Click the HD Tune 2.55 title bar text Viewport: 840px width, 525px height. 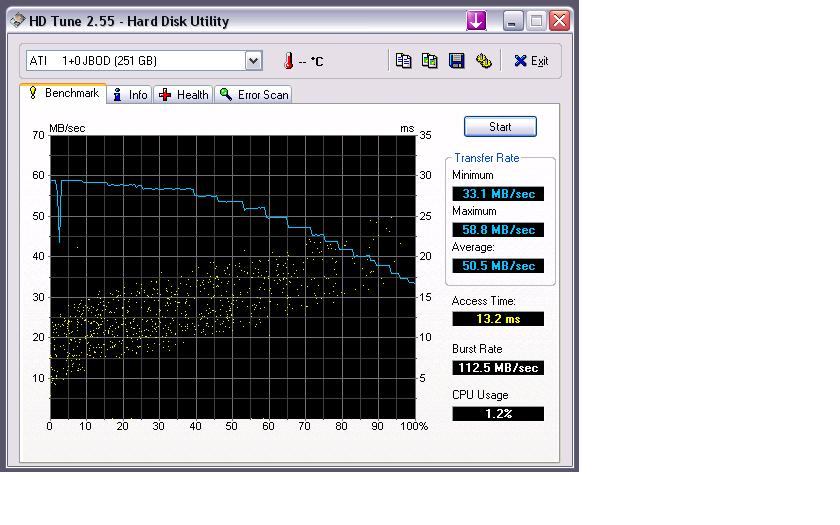[129, 21]
